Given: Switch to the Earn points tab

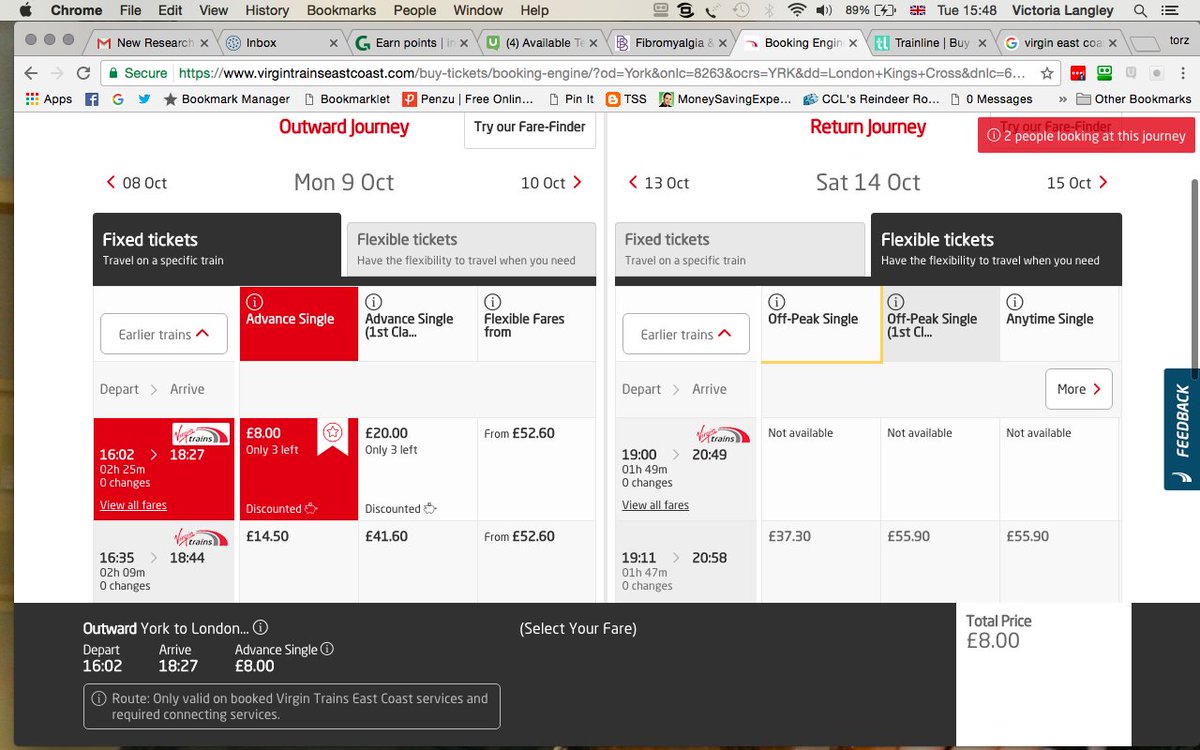Looking at the screenshot, I should pyautogui.click(x=410, y=43).
